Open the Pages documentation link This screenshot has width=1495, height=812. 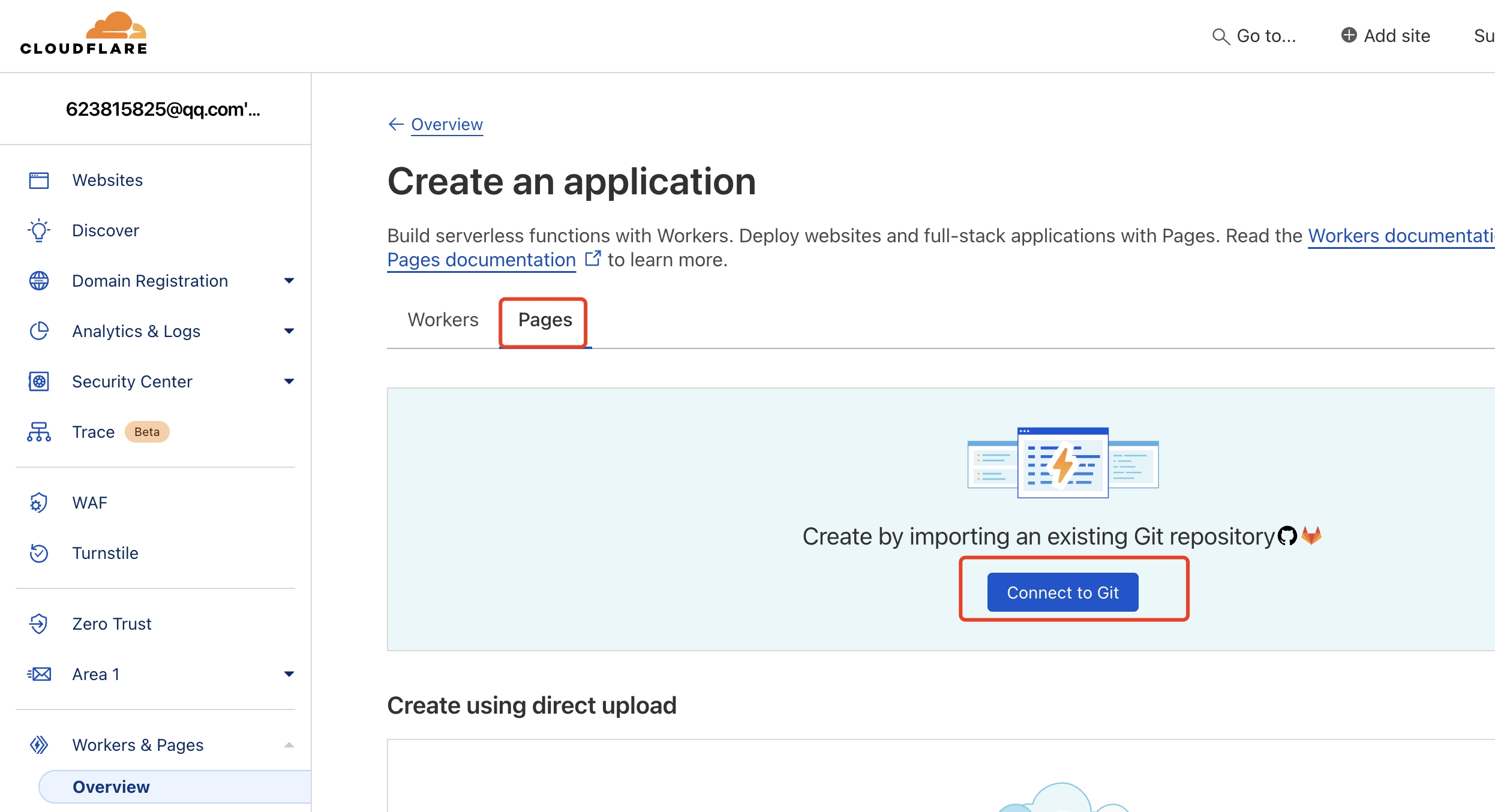coord(482,260)
